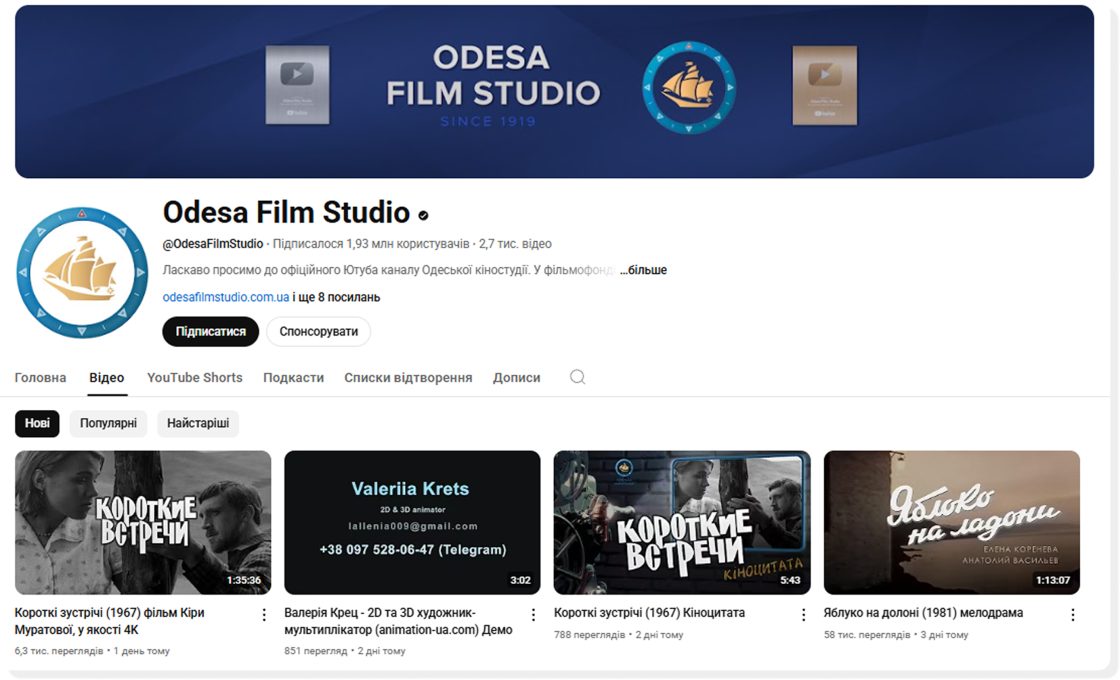Click the @OdesaFilmStudio handle text
Screen dimensions: 1120x680
(x=213, y=244)
